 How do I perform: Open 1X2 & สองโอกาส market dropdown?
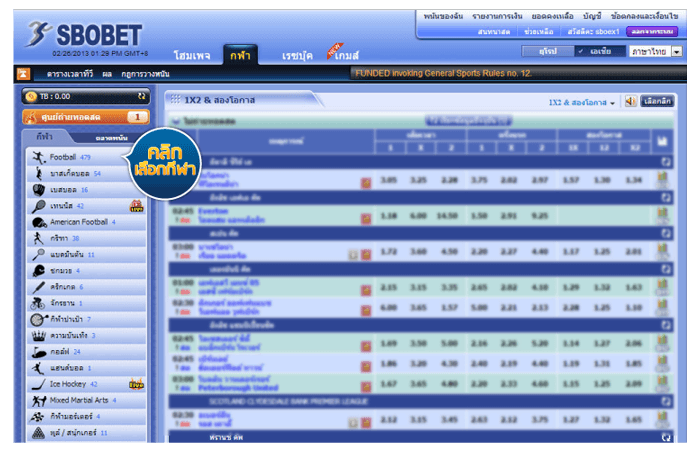(x=582, y=103)
